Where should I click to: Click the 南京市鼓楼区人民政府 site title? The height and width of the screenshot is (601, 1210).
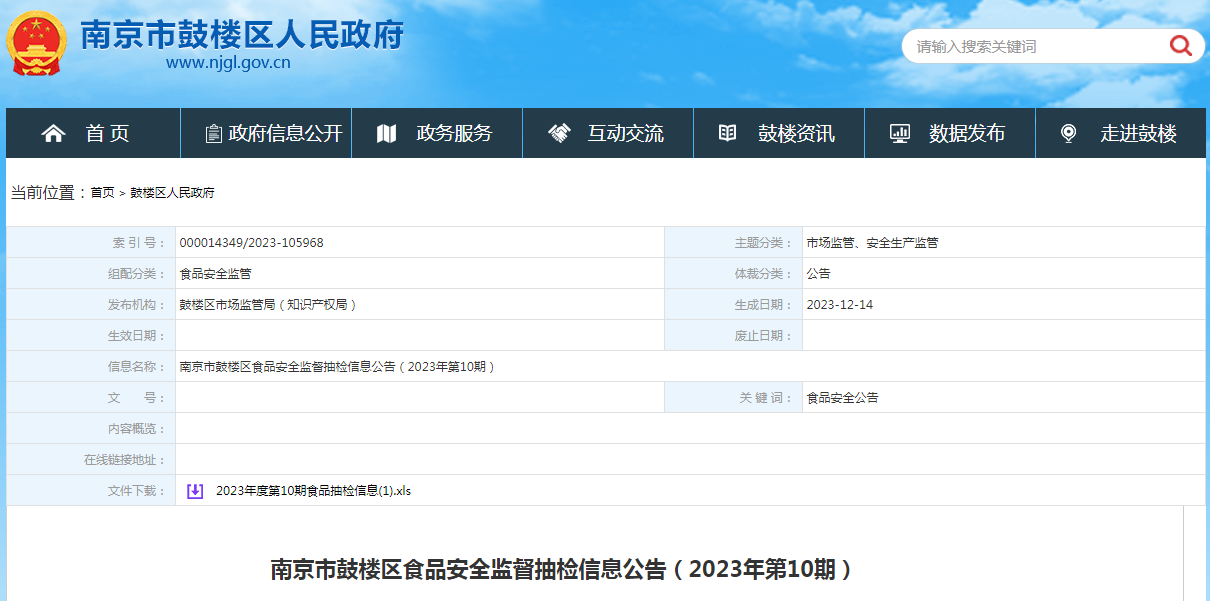(x=241, y=34)
